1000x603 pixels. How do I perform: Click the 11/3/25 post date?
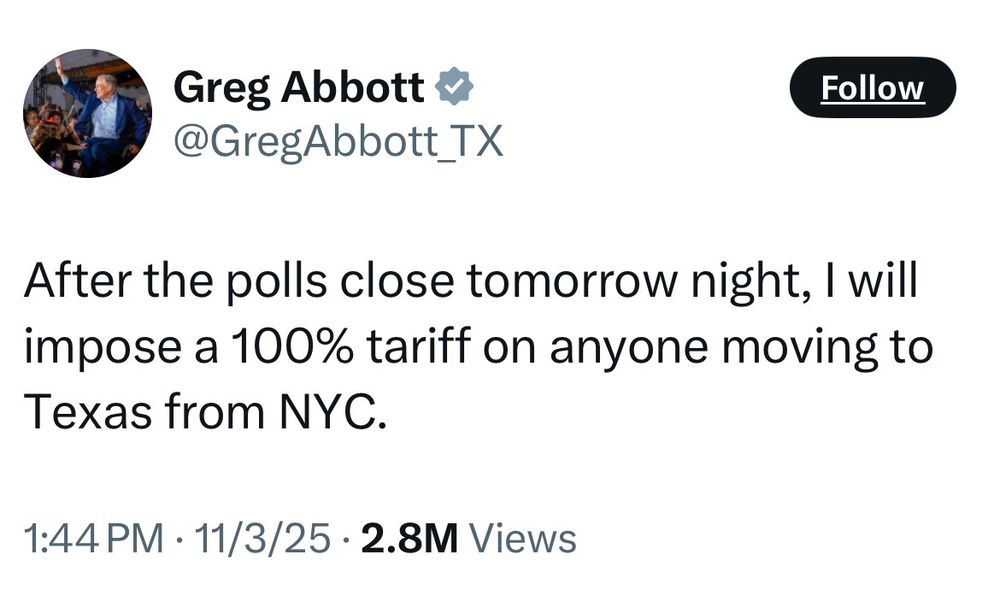pos(263,539)
